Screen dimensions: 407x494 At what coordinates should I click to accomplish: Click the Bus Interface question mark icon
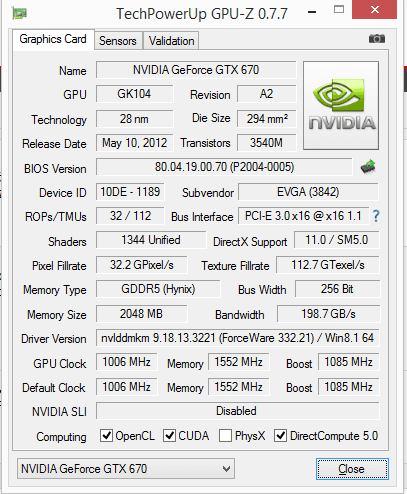pyautogui.click(x=376, y=216)
